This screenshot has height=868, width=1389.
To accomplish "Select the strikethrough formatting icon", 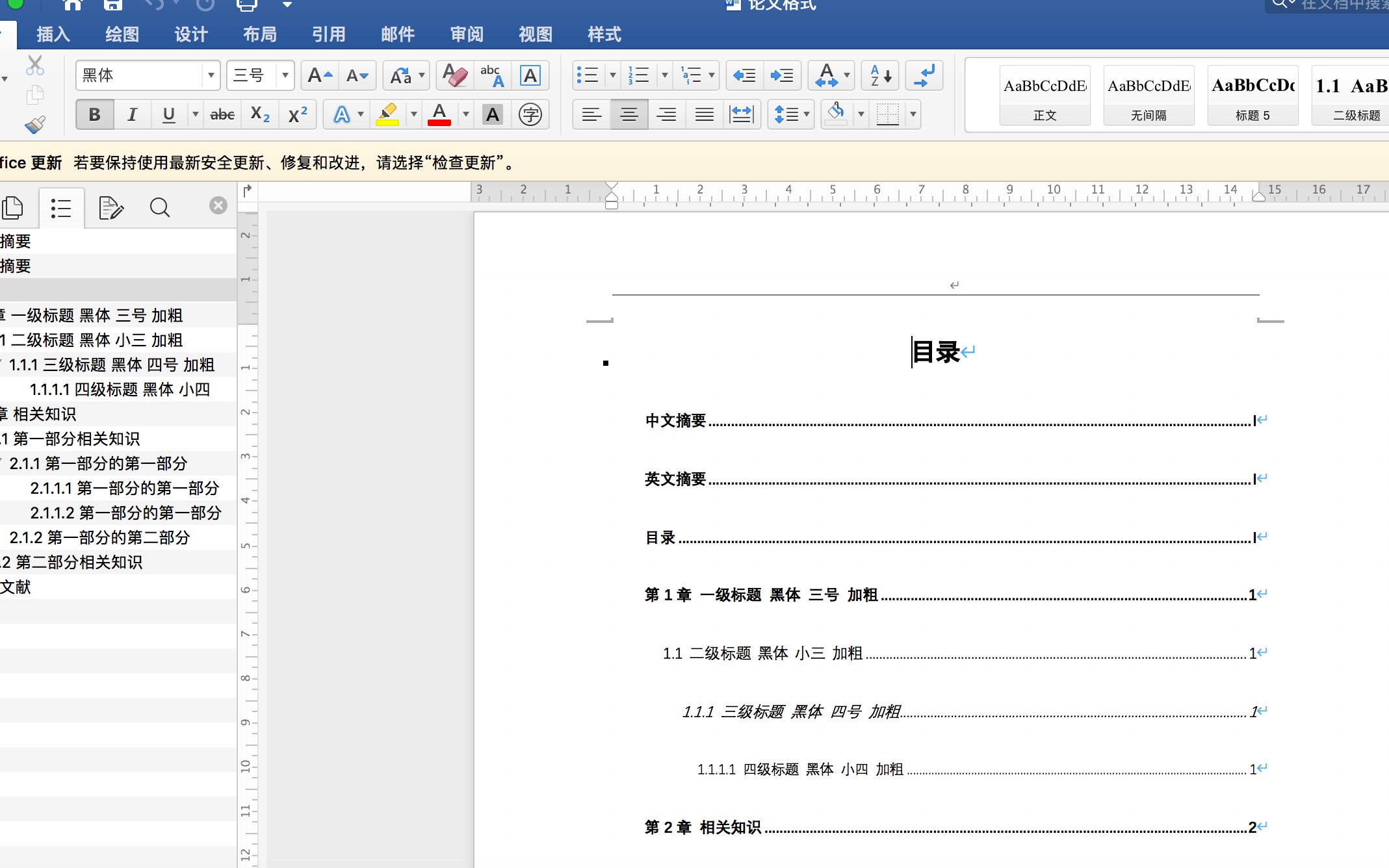I will click(x=221, y=114).
